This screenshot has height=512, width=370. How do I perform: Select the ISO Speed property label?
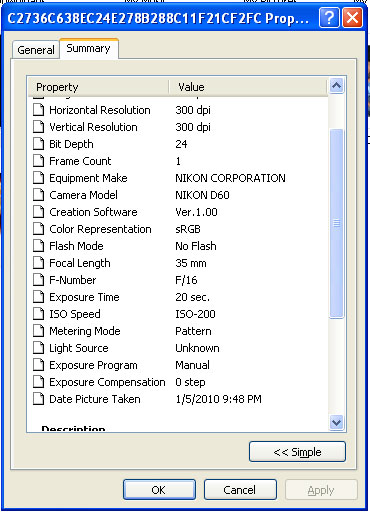tap(75, 314)
